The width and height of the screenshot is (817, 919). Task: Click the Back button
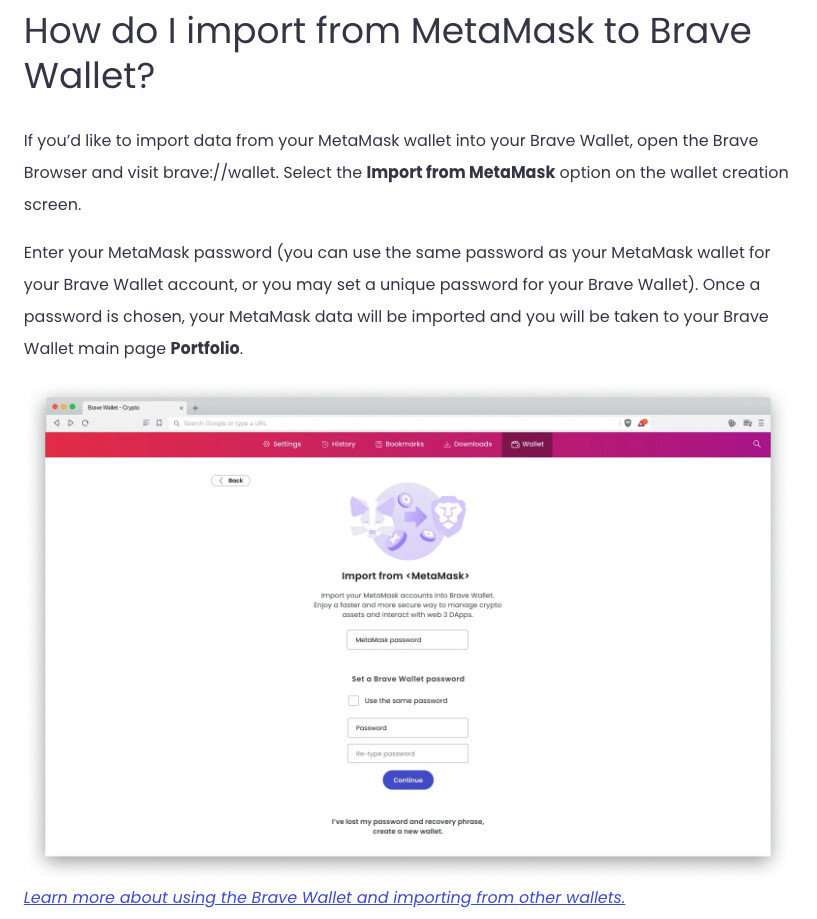[x=231, y=481]
